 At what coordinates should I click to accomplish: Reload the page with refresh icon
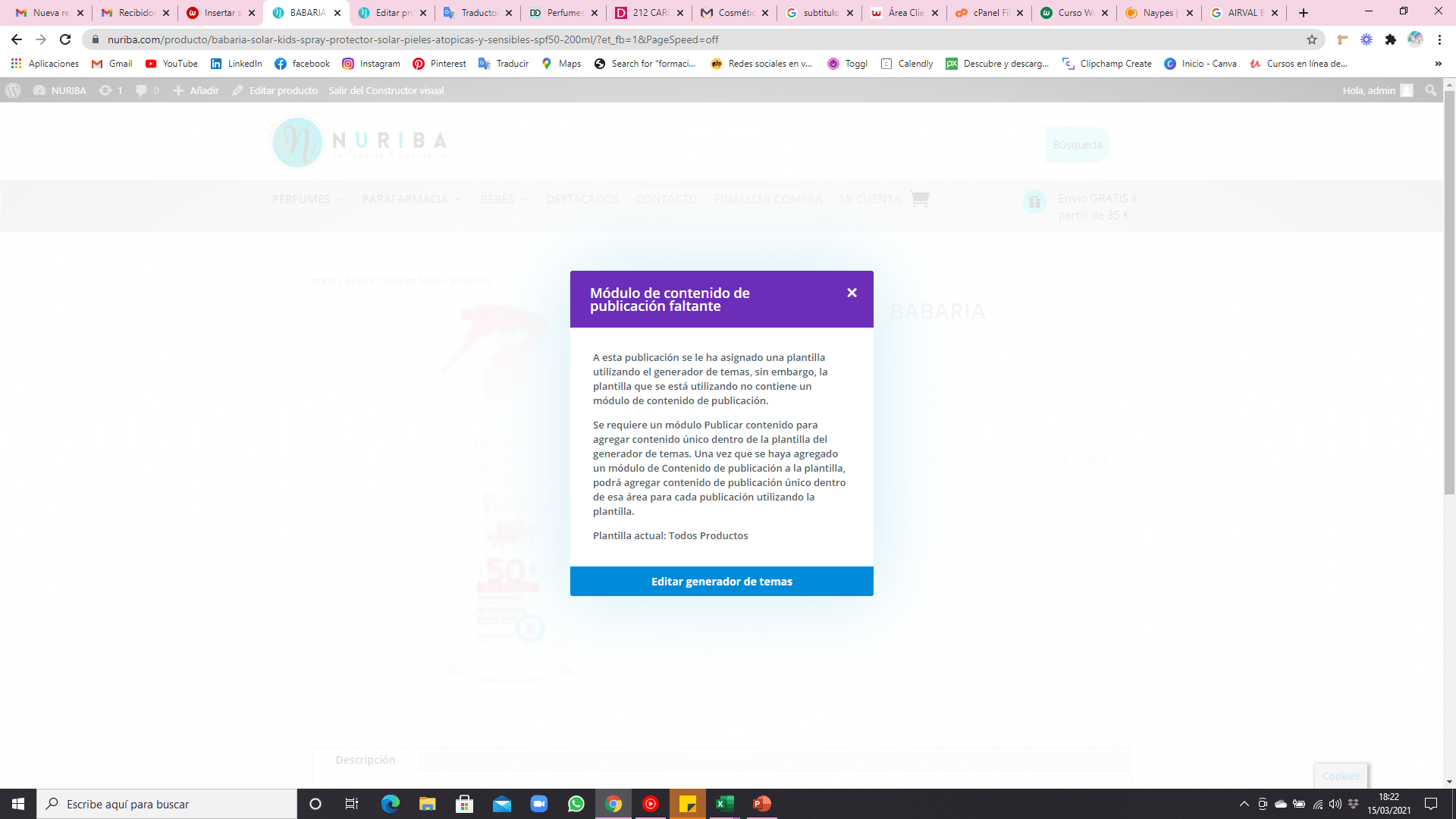point(65,39)
